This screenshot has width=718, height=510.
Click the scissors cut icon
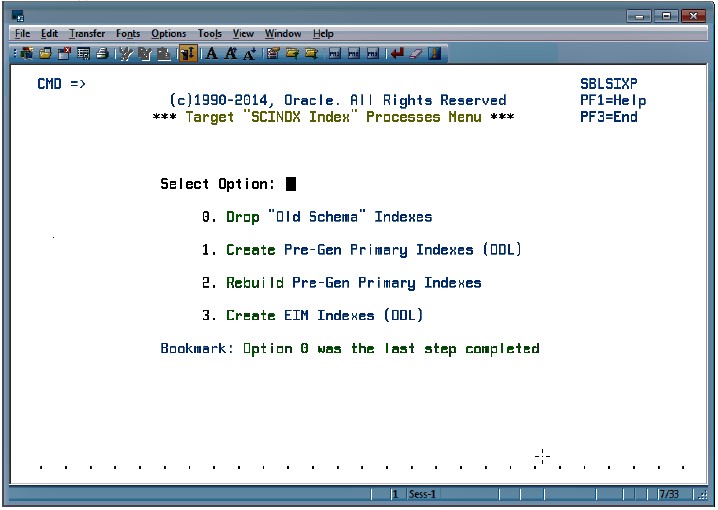126,54
